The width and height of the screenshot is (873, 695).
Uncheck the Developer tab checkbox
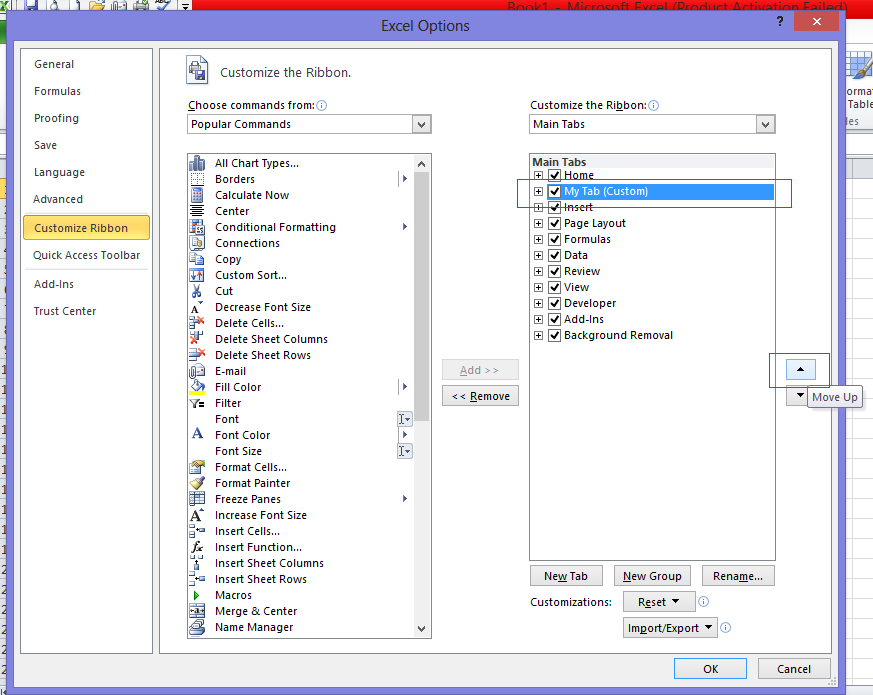tap(554, 303)
